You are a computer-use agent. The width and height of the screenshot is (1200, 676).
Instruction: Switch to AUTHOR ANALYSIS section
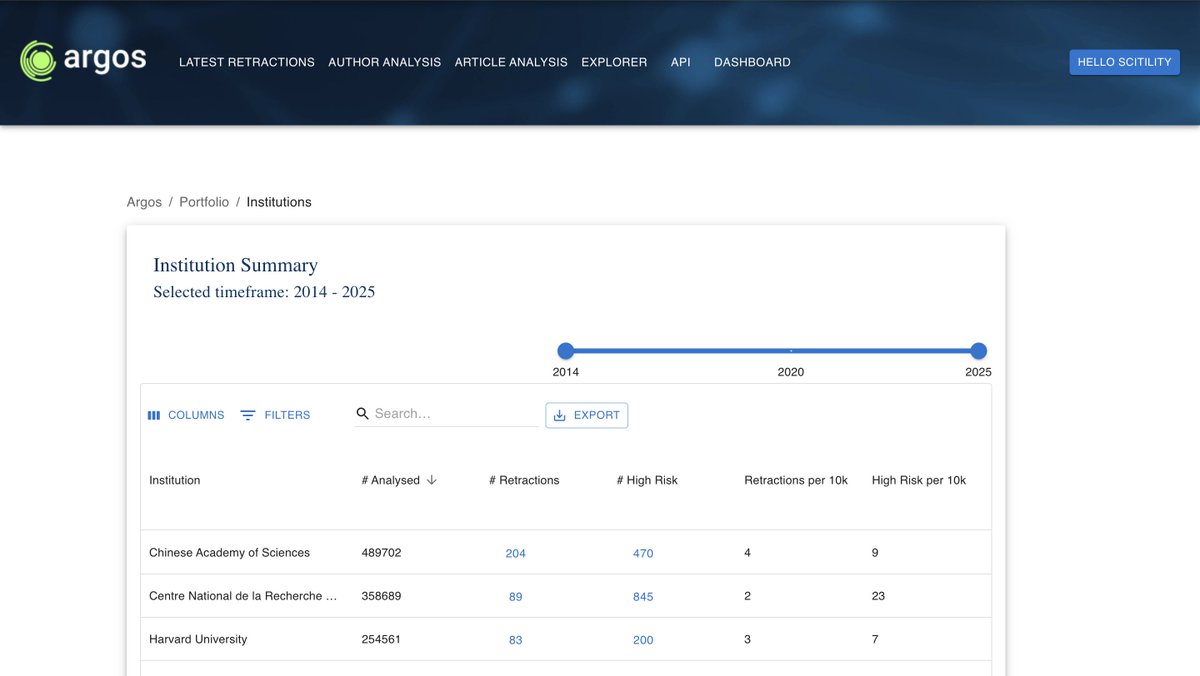click(384, 61)
